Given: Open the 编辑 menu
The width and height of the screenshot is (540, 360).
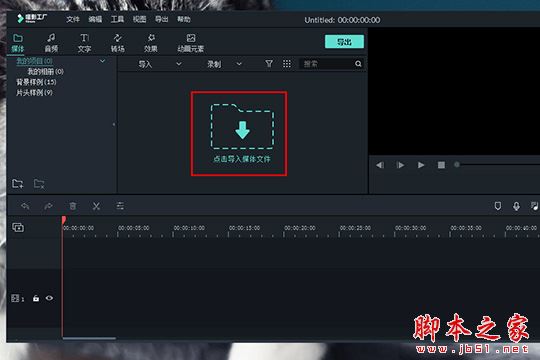Looking at the screenshot, I should (x=95, y=19).
